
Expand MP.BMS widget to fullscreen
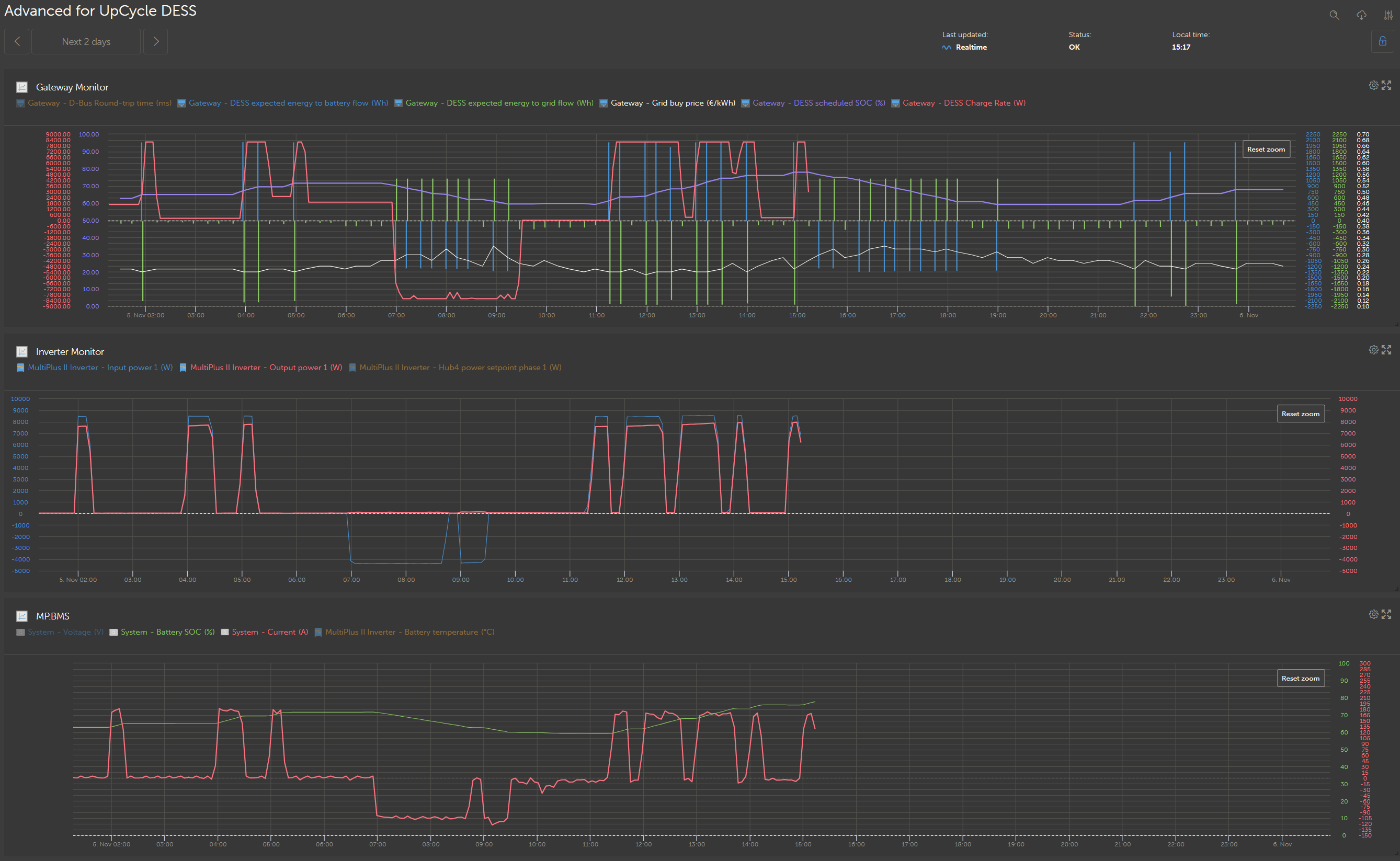[1386, 614]
